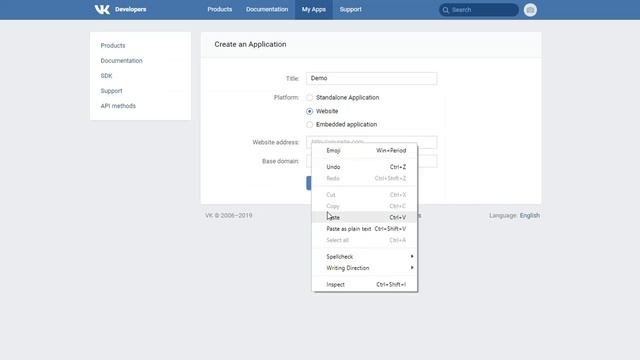Expand the Writing Direction submenu
The width and height of the screenshot is (640, 360).
(364, 268)
